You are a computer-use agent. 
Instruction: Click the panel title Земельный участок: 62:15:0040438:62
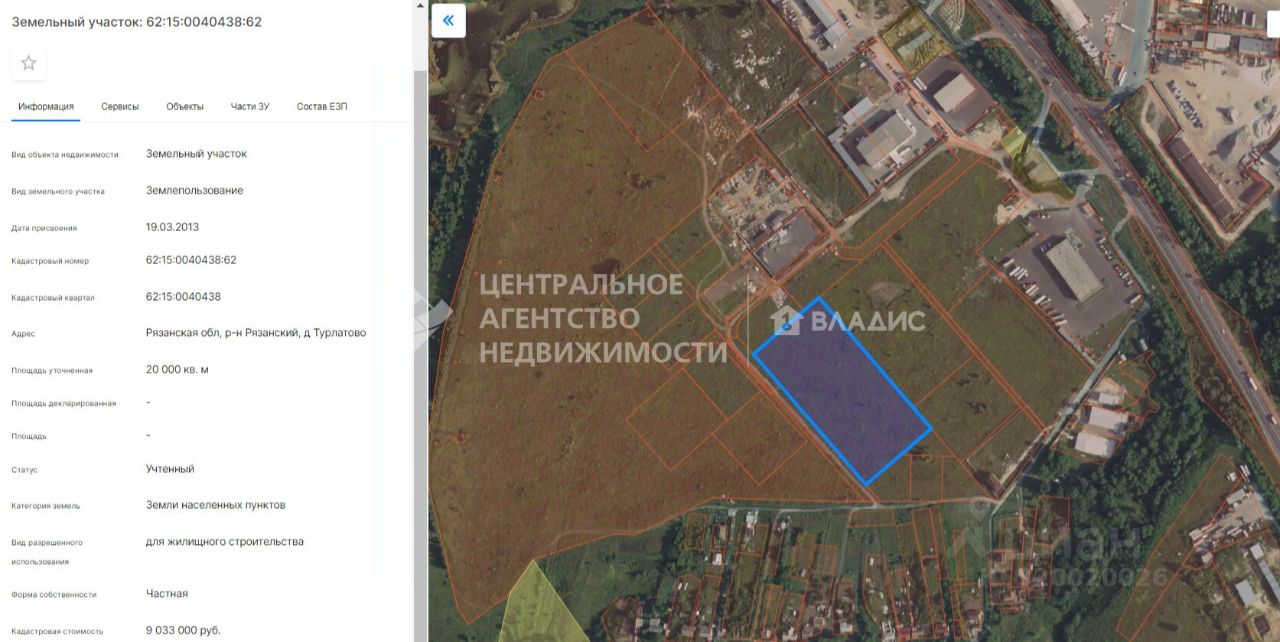137,21
